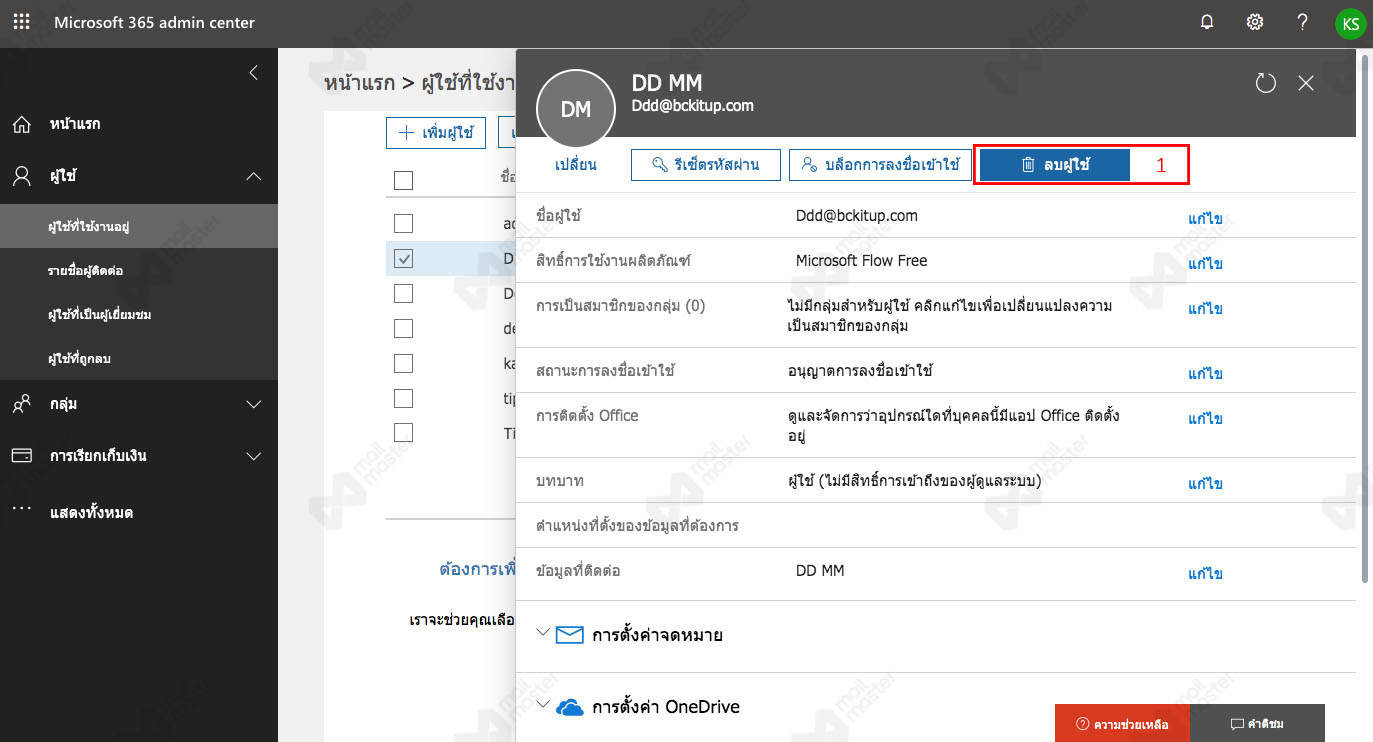The height and width of the screenshot is (742, 1373).
Task: Toggle the select-all users header checkbox
Action: pyautogui.click(x=403, y=180)
